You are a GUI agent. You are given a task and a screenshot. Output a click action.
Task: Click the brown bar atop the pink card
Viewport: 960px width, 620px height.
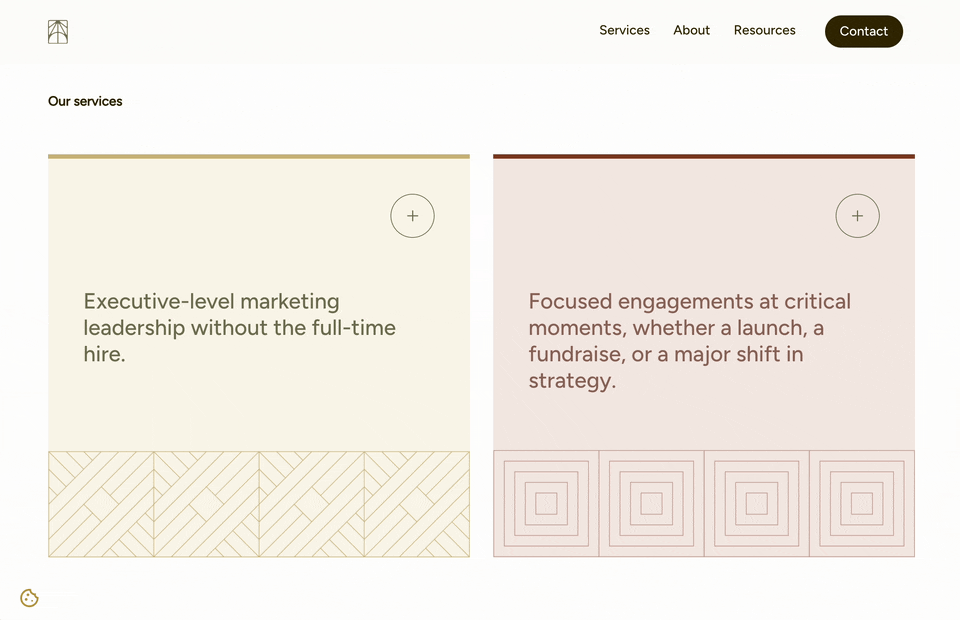click(x=704, y=156)
